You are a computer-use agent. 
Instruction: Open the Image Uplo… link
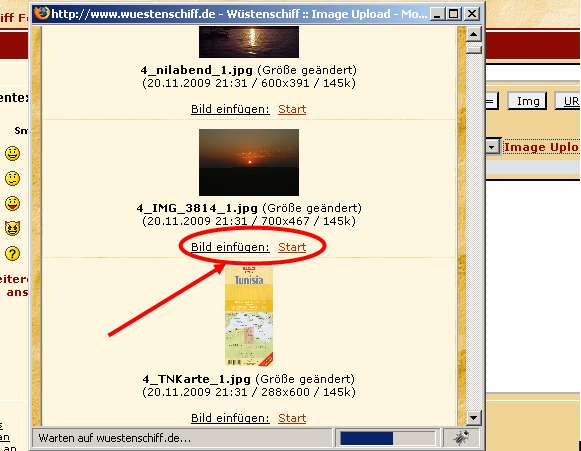(541, 147)
